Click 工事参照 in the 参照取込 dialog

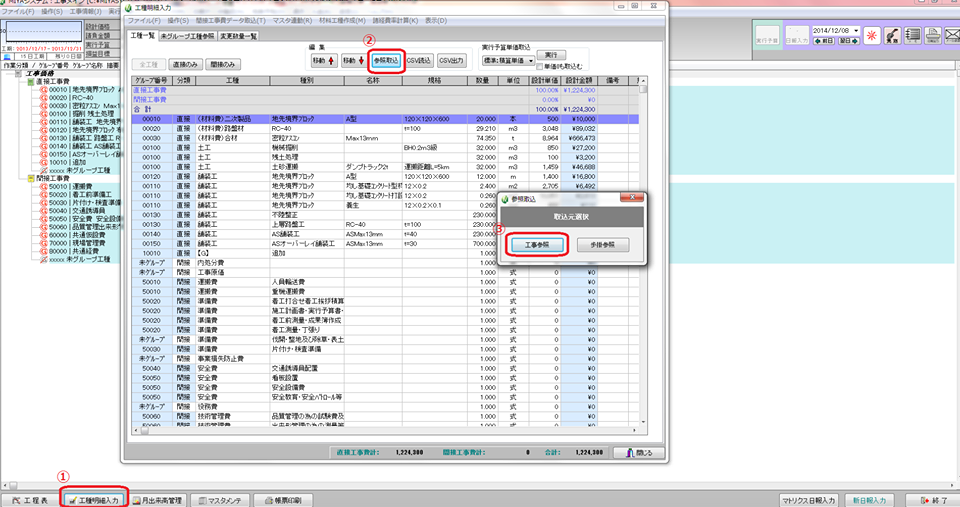coord(537,245)
